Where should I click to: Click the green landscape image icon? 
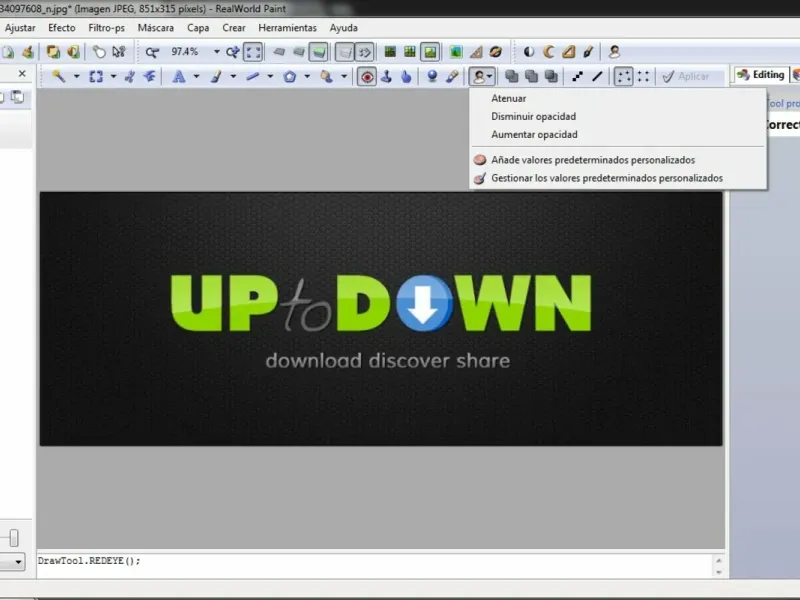[x=456, y=52]
